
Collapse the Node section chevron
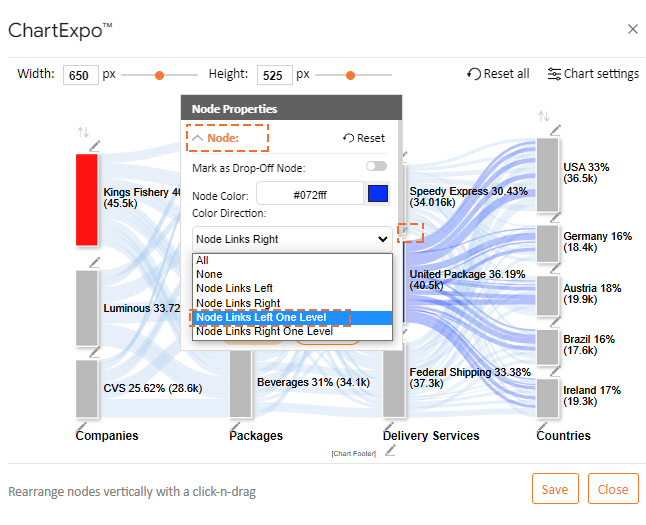pyautogui.click(x=198, y=138)
